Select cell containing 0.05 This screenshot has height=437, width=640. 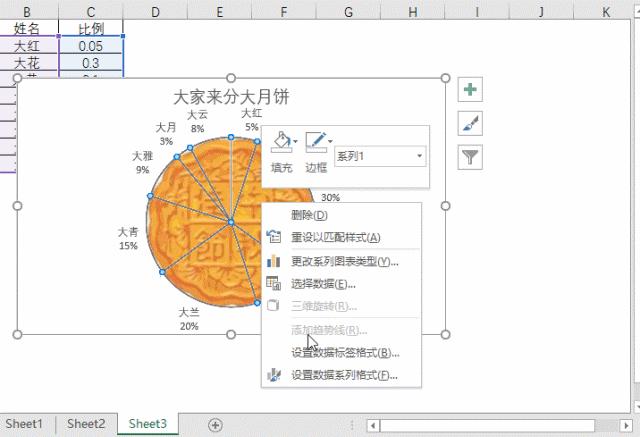pos(91,46)
